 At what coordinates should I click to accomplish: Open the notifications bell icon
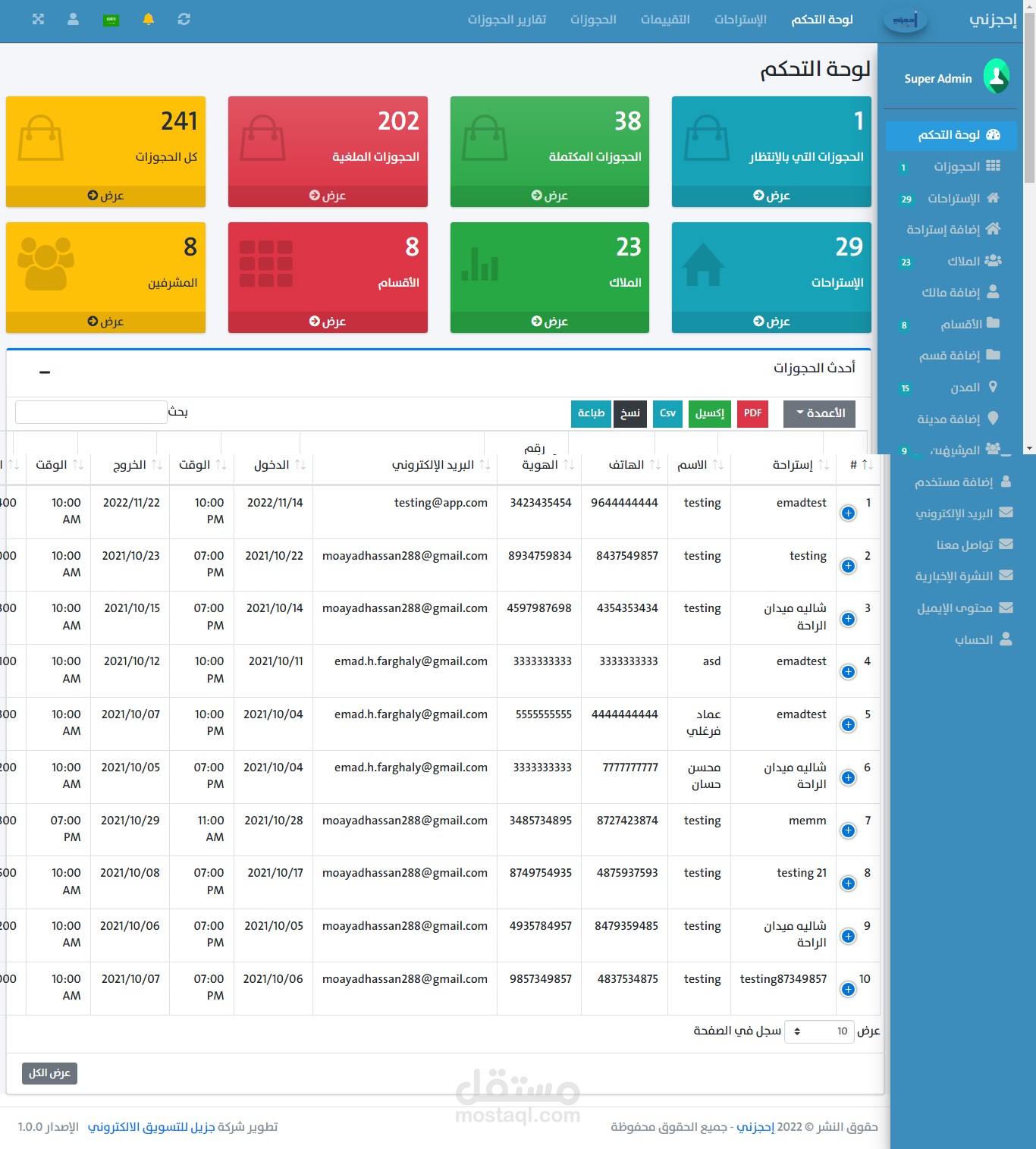tap(149, 19)
